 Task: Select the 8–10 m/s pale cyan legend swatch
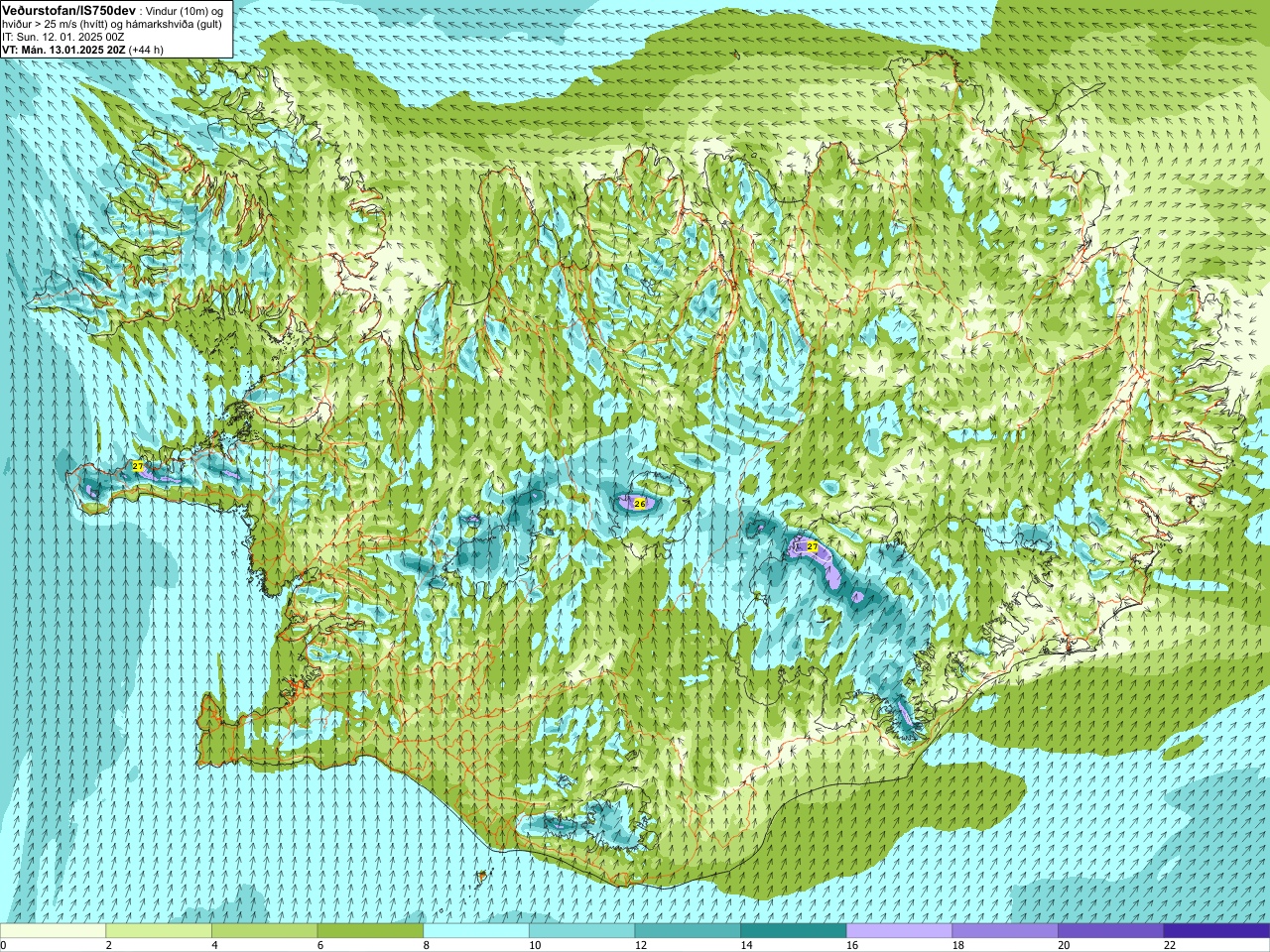(476, 931)
